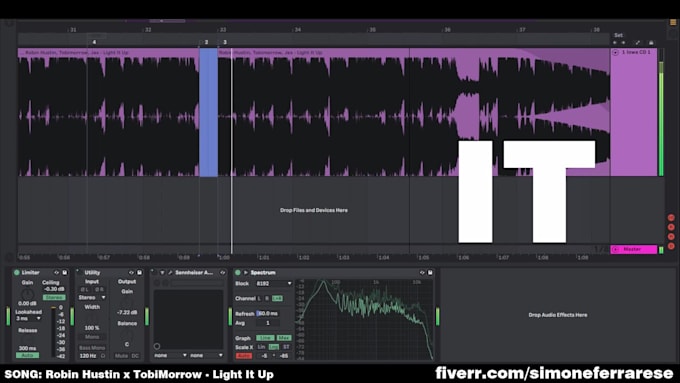Unfold Sennheiser plugin parameters triangle
The width and height of the screenshot is (680, 383).
162,272
